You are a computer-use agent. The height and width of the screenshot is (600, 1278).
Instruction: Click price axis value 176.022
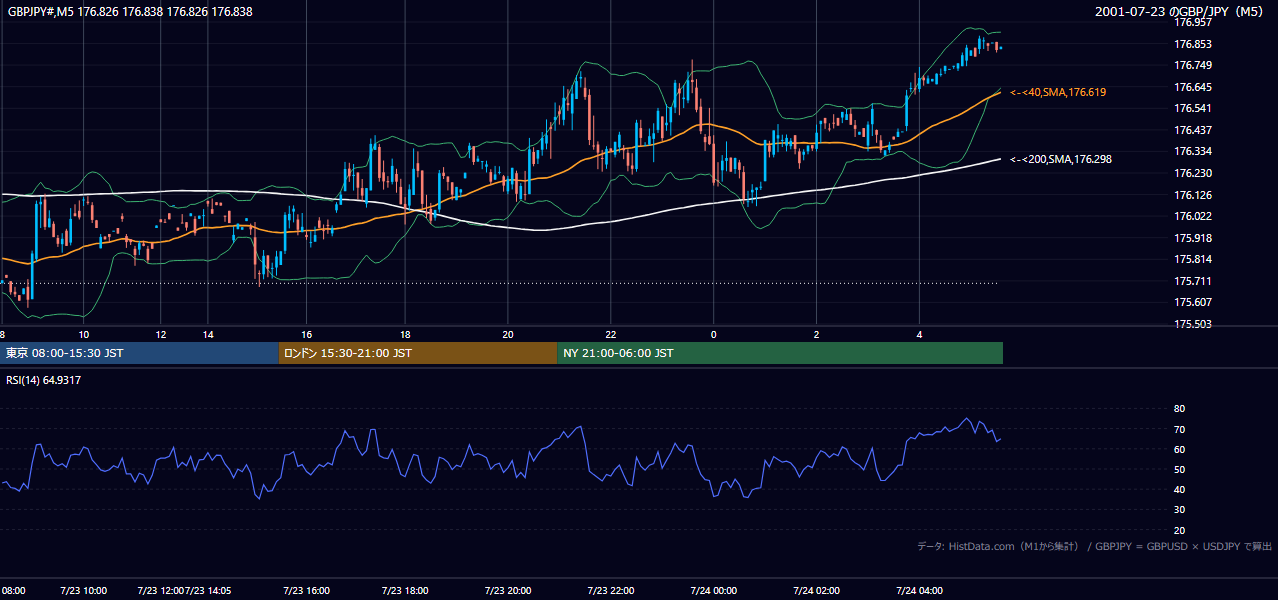(1193, 216)
